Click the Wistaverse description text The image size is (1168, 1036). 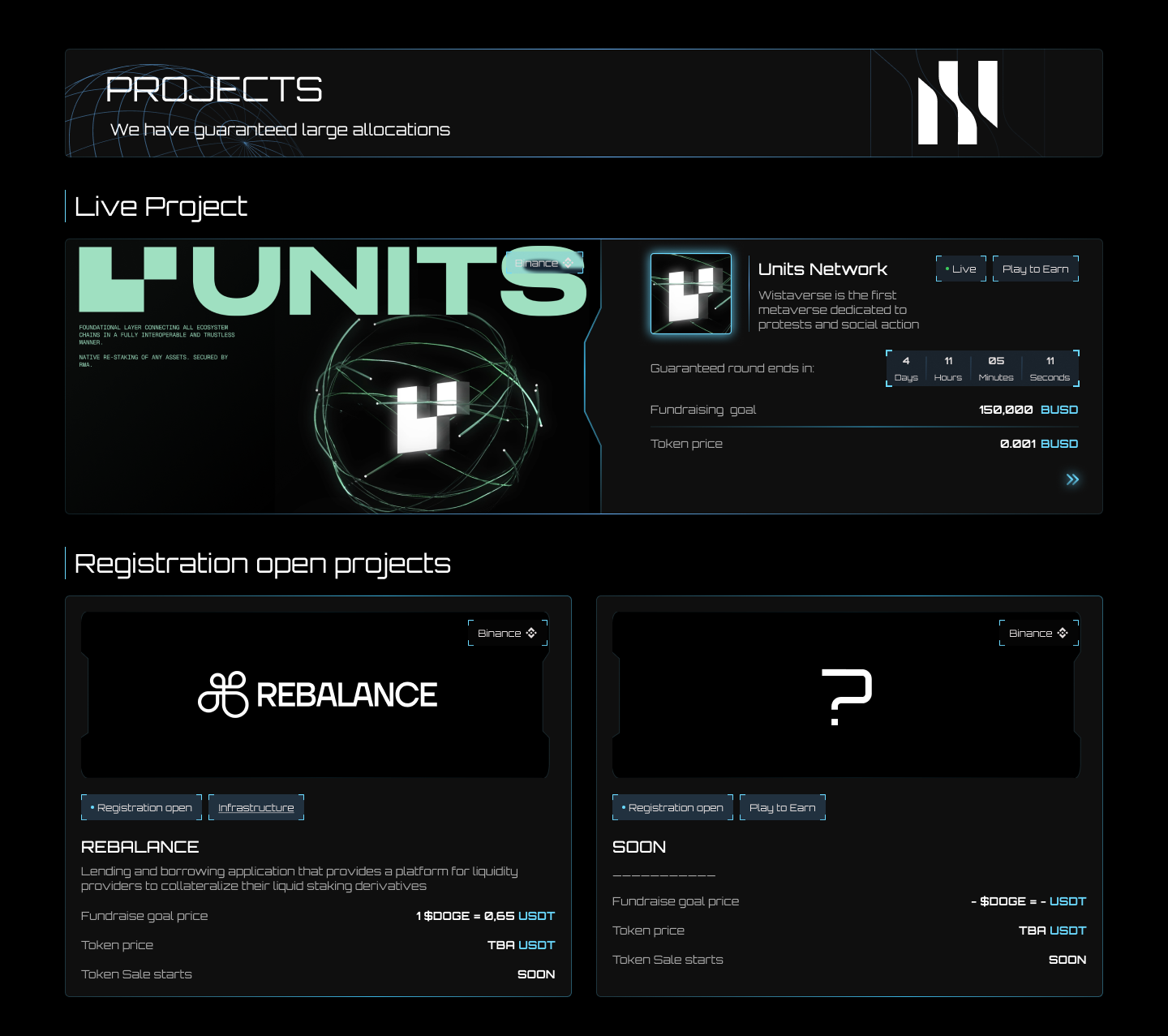(839, 310)
